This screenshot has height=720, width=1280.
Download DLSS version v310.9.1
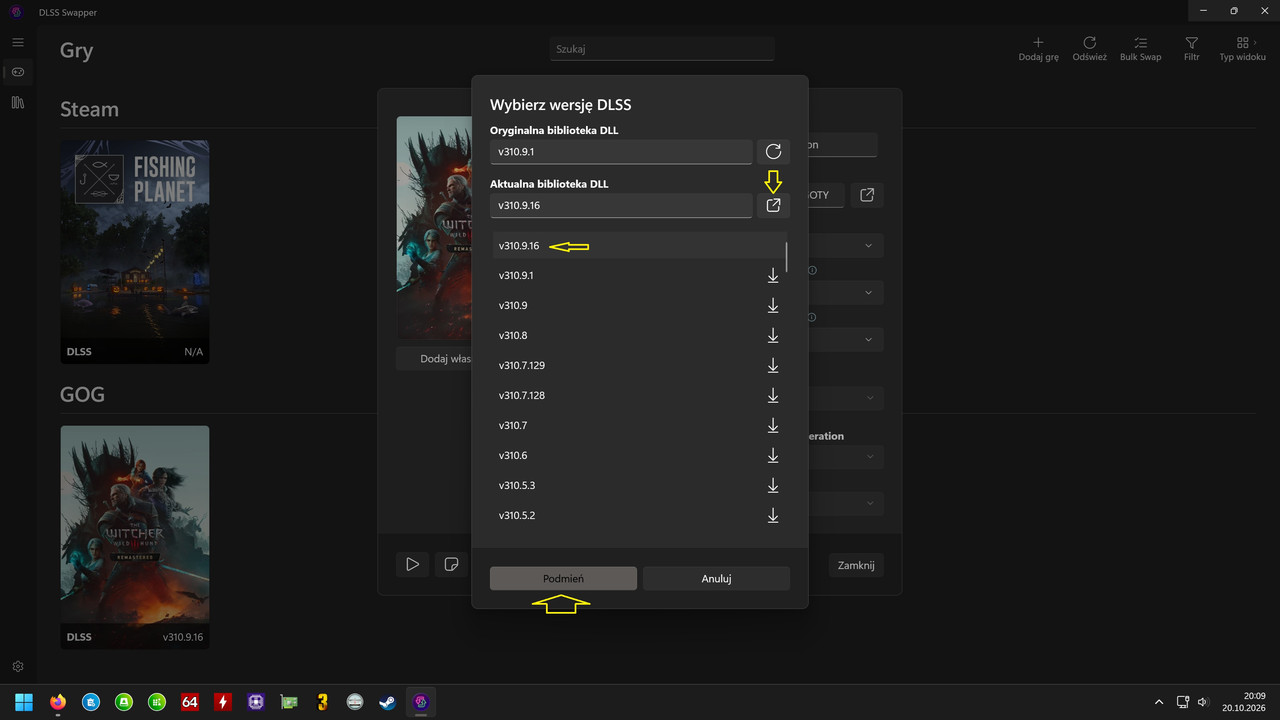pos(773,275)
